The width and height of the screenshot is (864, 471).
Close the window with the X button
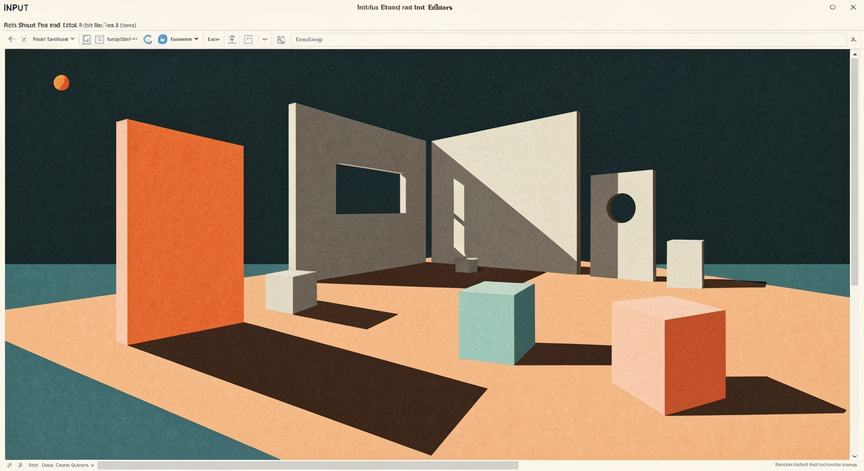[853, 7]
